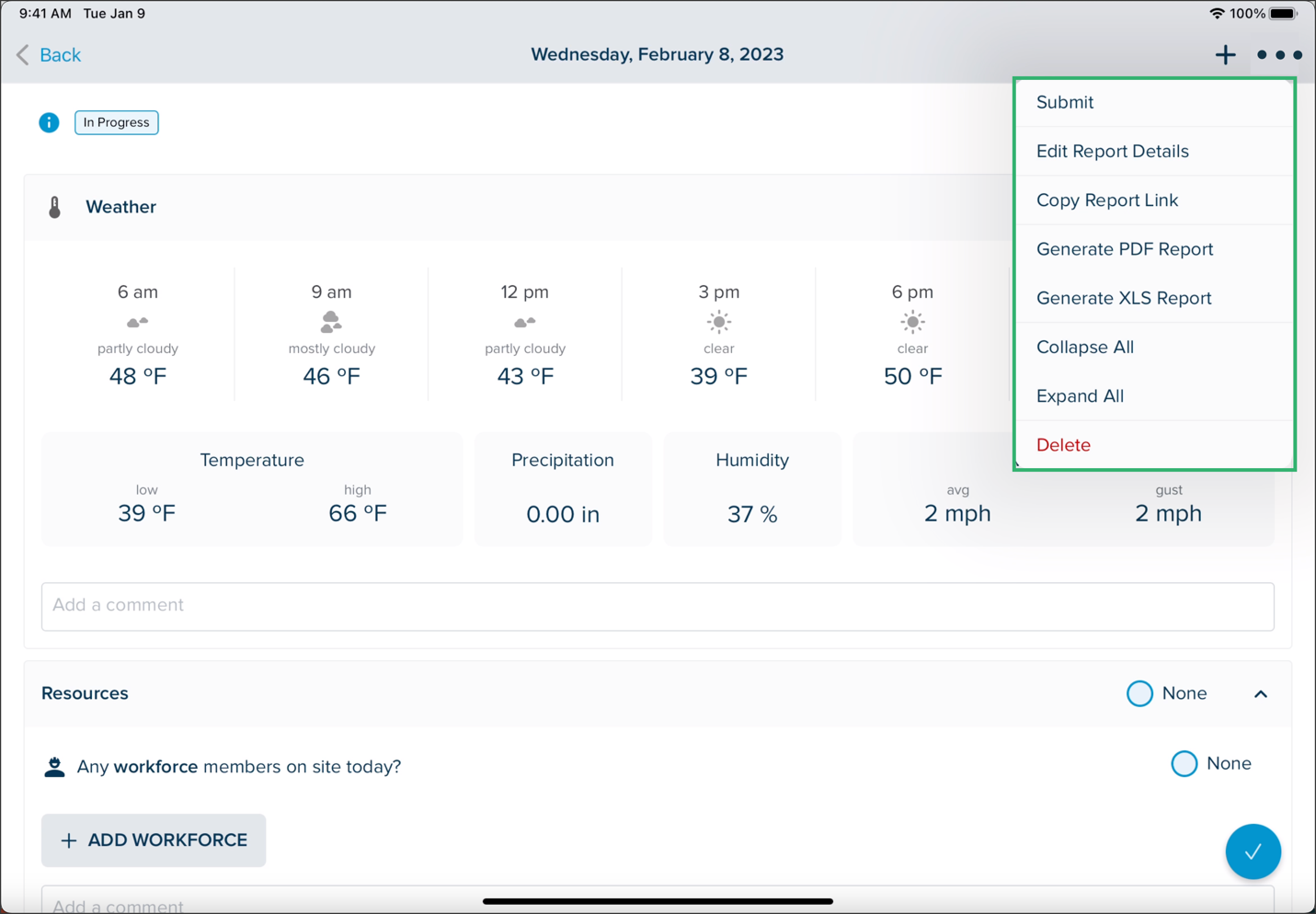Select the 6 pm clear sun icon

[912, 322]
